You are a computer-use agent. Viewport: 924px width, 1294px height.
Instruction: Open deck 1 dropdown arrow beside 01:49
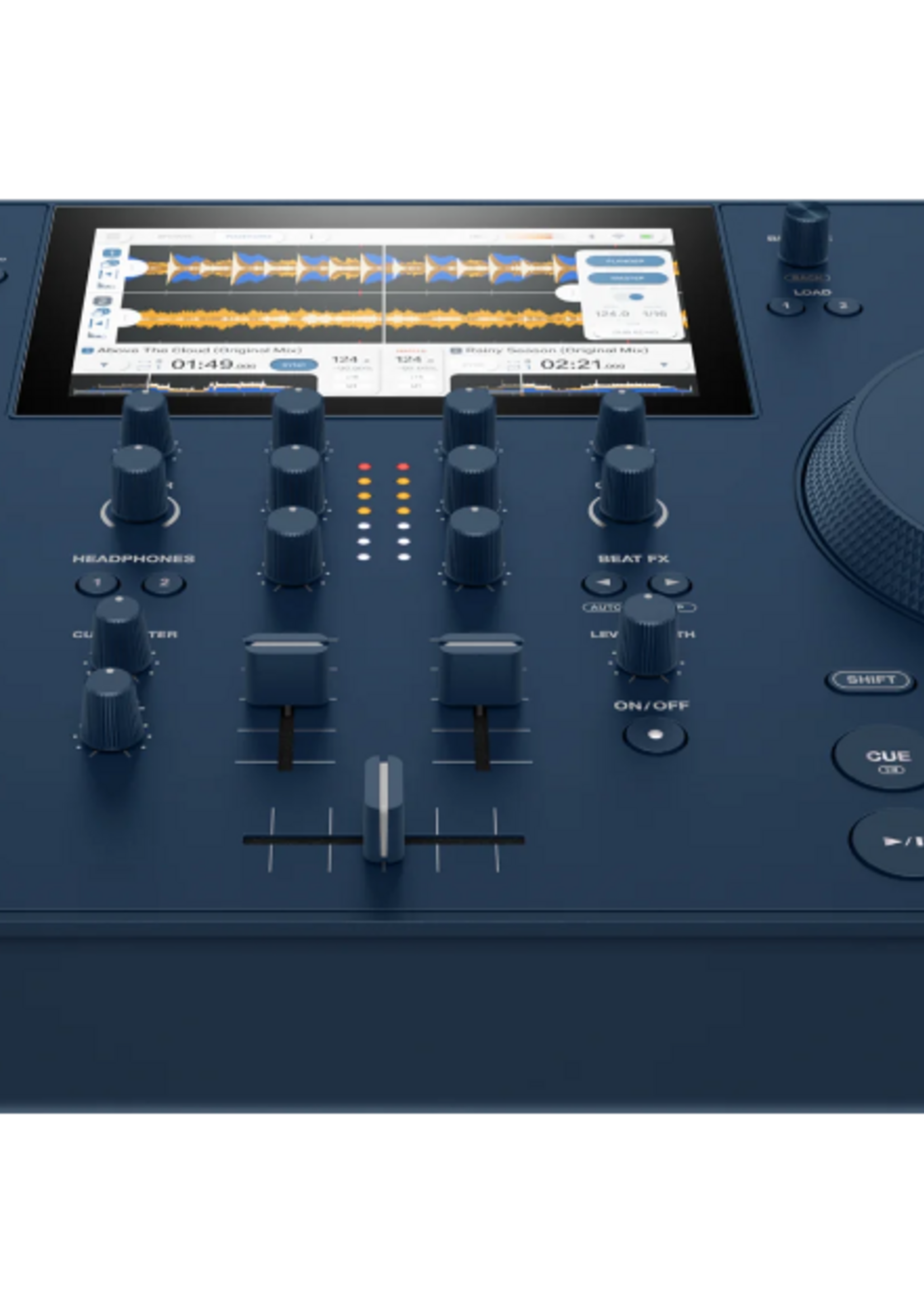click(103, 365)
